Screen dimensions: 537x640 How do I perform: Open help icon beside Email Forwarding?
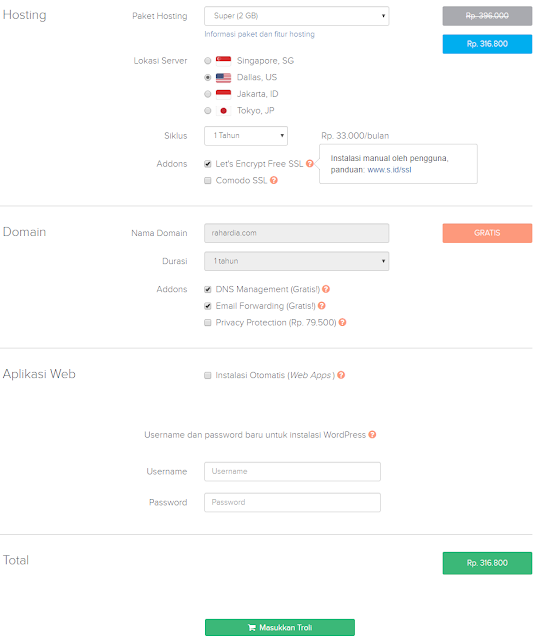coord(322,306)
